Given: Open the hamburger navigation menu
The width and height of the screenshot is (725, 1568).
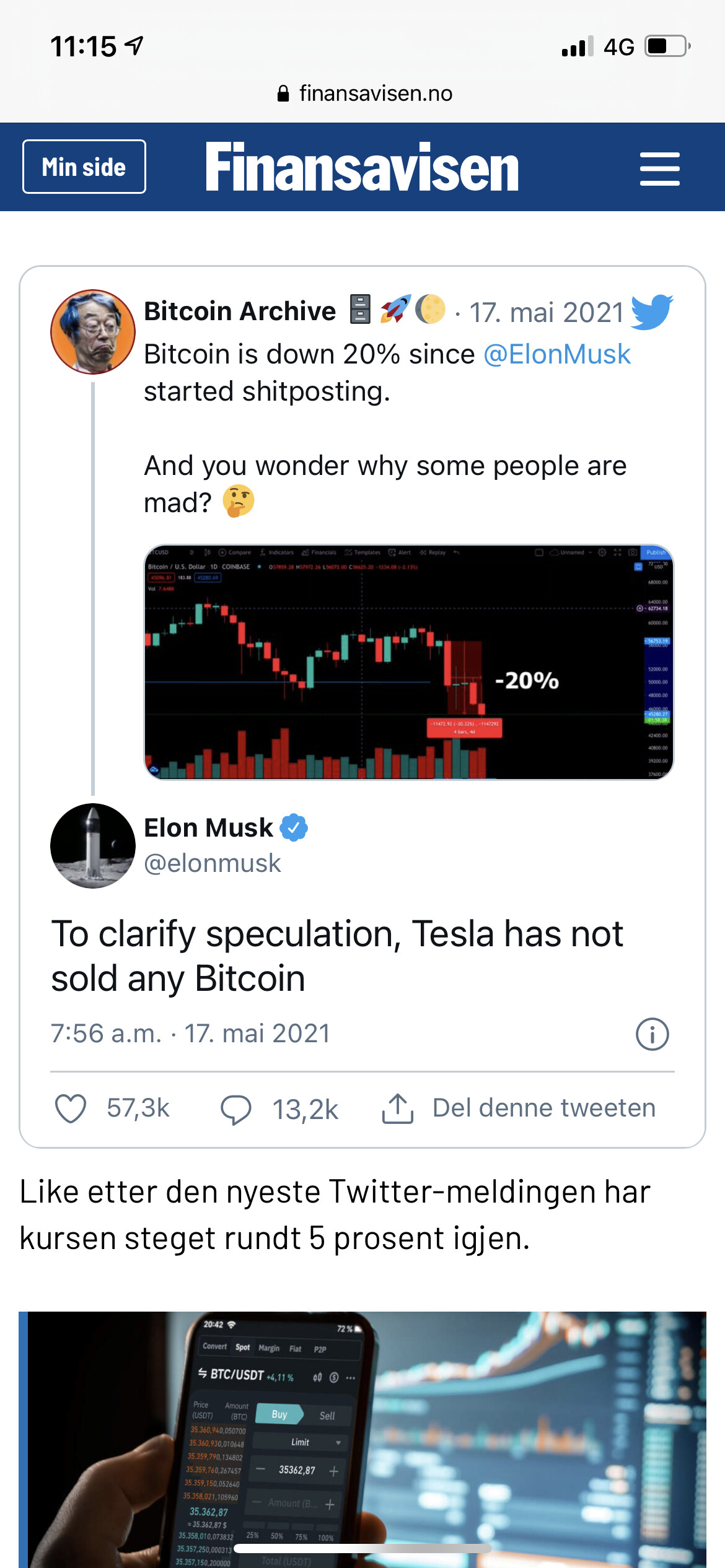Looking at the screenshot, I should pos(659,168).
